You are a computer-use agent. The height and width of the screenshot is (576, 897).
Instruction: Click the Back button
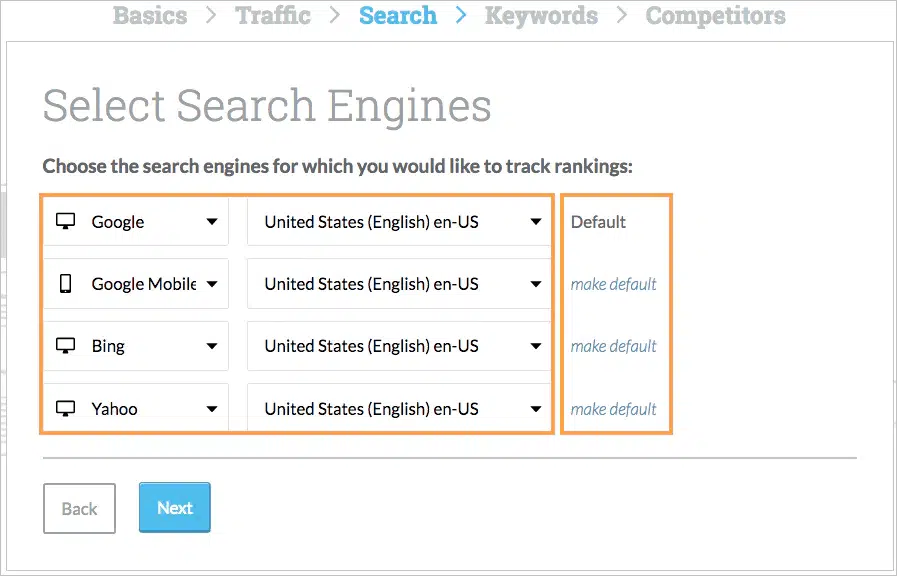tap(79, 508)
